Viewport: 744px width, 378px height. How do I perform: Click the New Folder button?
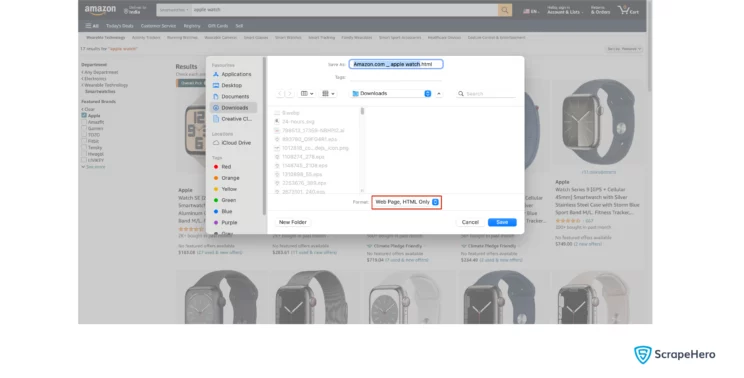pos(293,222)
